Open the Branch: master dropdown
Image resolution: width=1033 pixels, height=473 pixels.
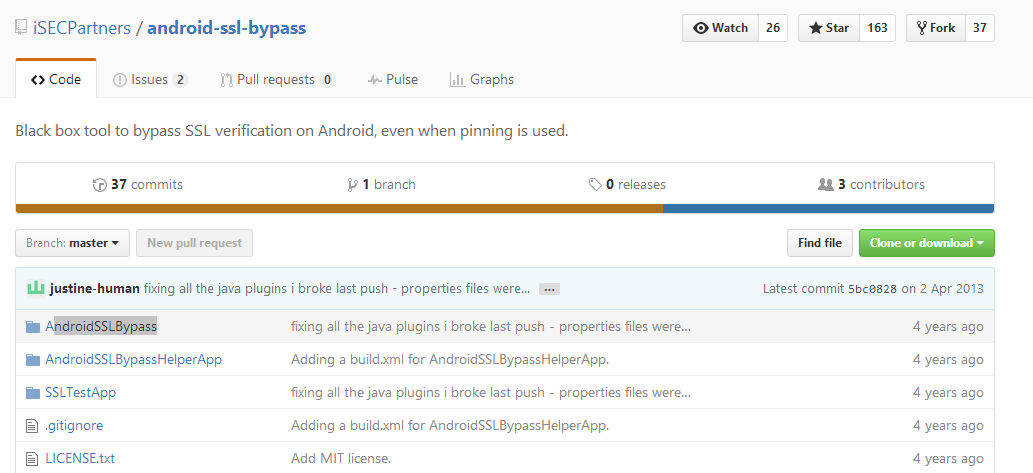[x=73, y=243]
